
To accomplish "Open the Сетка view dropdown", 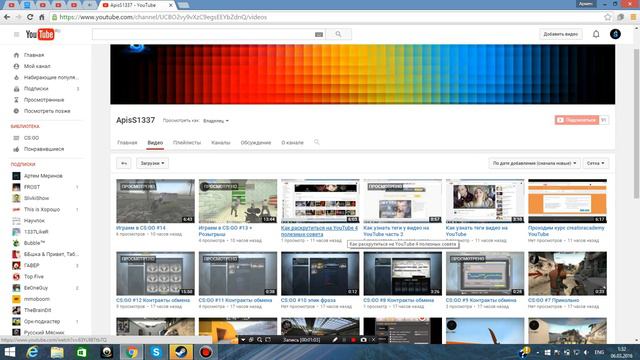I will [x=596, y=163].
